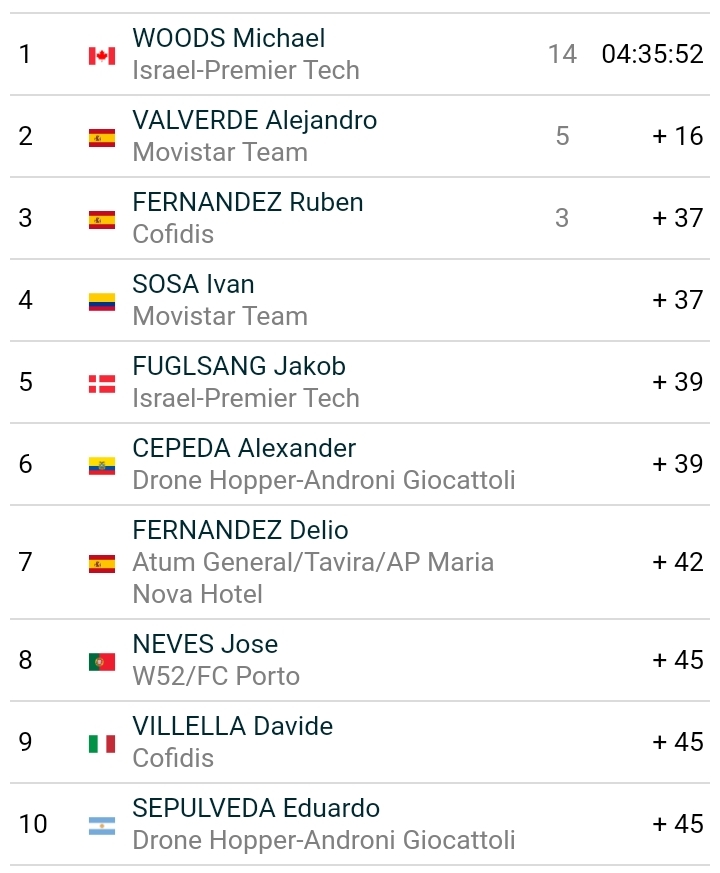The height and width of the screenshot is (873, 720).
Task: Open rider profile for WOODS Michael
Action: tap(229, 38)
